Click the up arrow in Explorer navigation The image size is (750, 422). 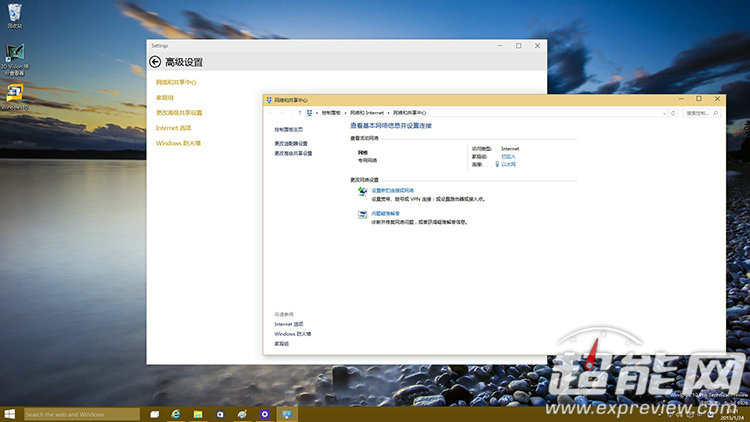(x=299, y=113)
